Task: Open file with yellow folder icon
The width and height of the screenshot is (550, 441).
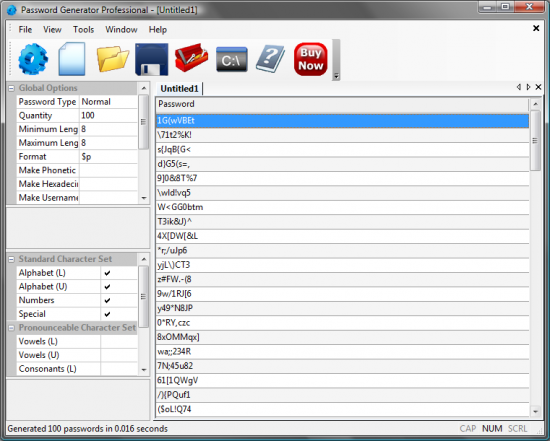Action: (113, 59)
